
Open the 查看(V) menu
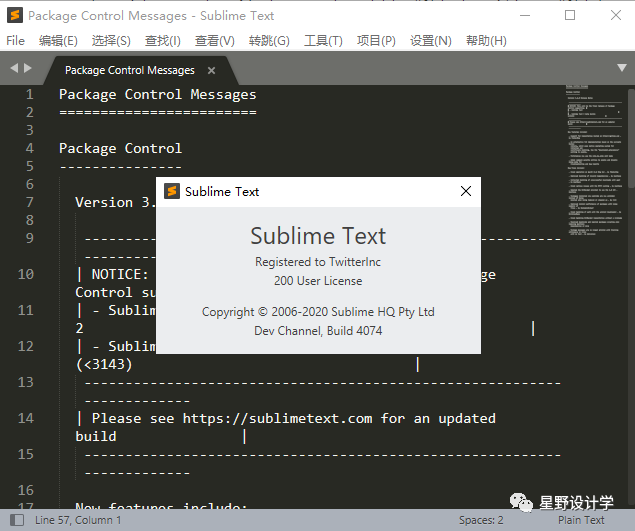tap(215, 41)
